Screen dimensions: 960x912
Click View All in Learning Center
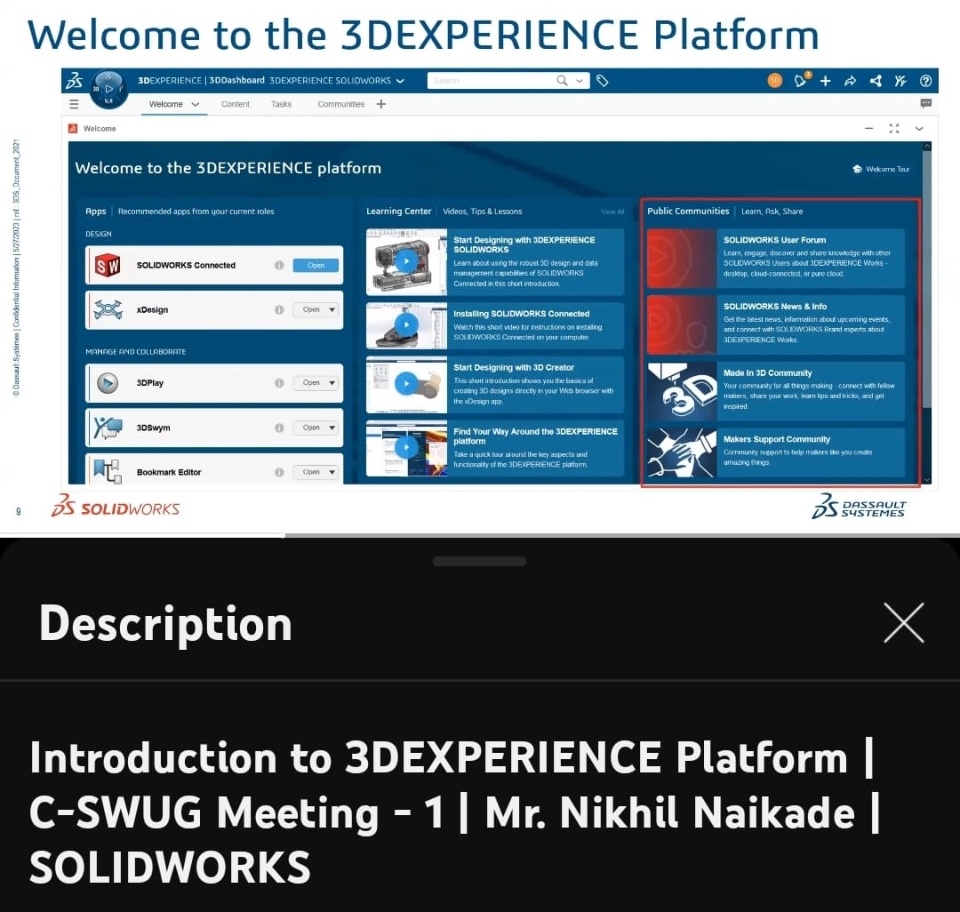(x=612, y=212)
